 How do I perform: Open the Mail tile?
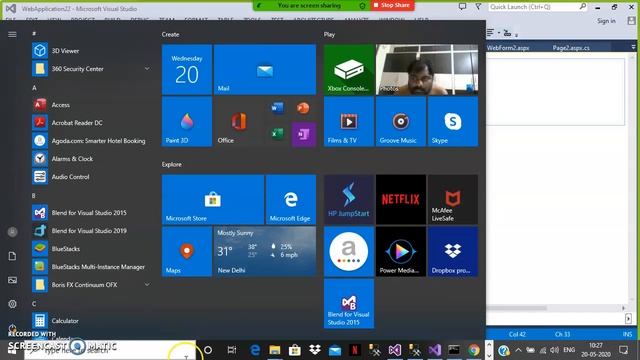point(265,70)
